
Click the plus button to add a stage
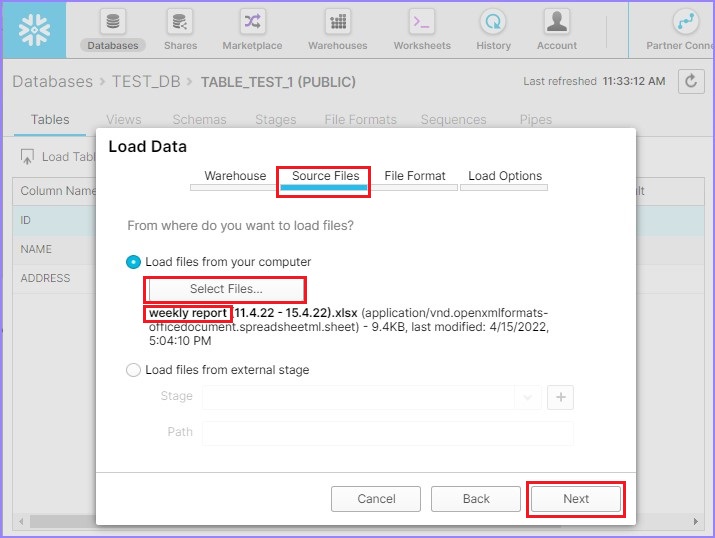tap(560, 397)
